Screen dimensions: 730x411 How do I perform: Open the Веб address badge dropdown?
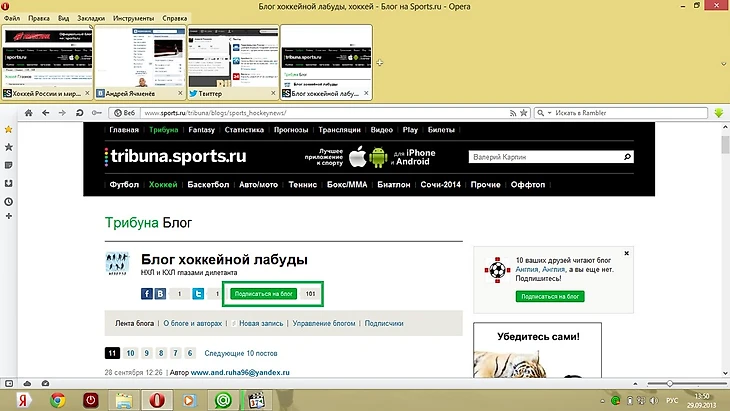click(x=124, y=113)
